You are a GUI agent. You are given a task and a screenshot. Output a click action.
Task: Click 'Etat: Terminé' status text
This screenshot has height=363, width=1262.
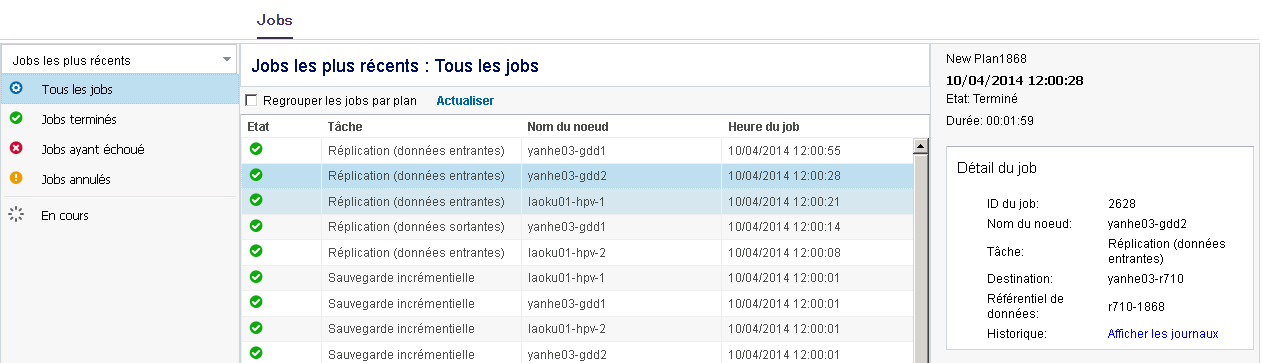(x=982, y=99)
